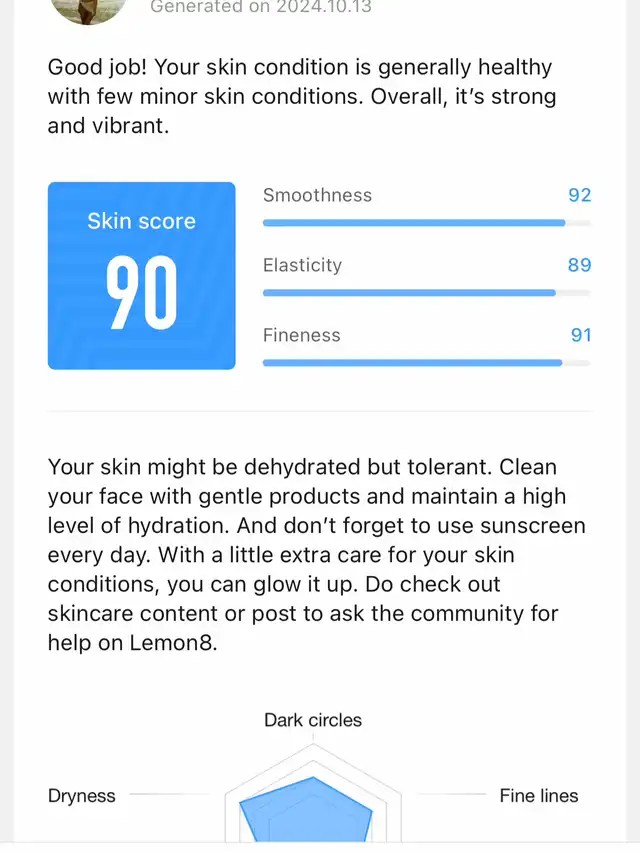Select the Elasticity label
The width and height of the screenshot is (640, 853).
303,265
